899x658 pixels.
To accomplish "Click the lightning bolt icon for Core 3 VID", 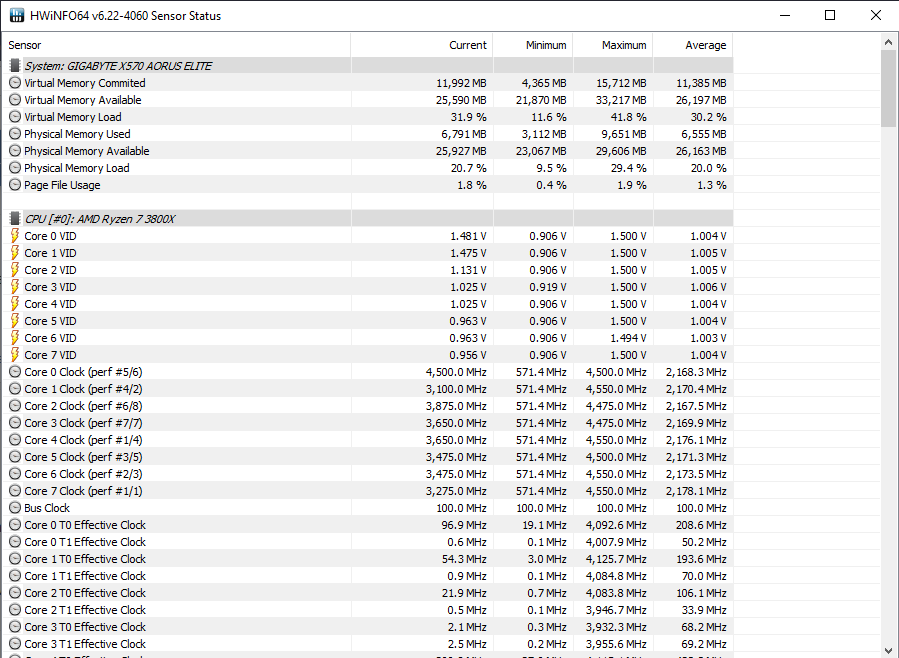I will pos(15,287).
